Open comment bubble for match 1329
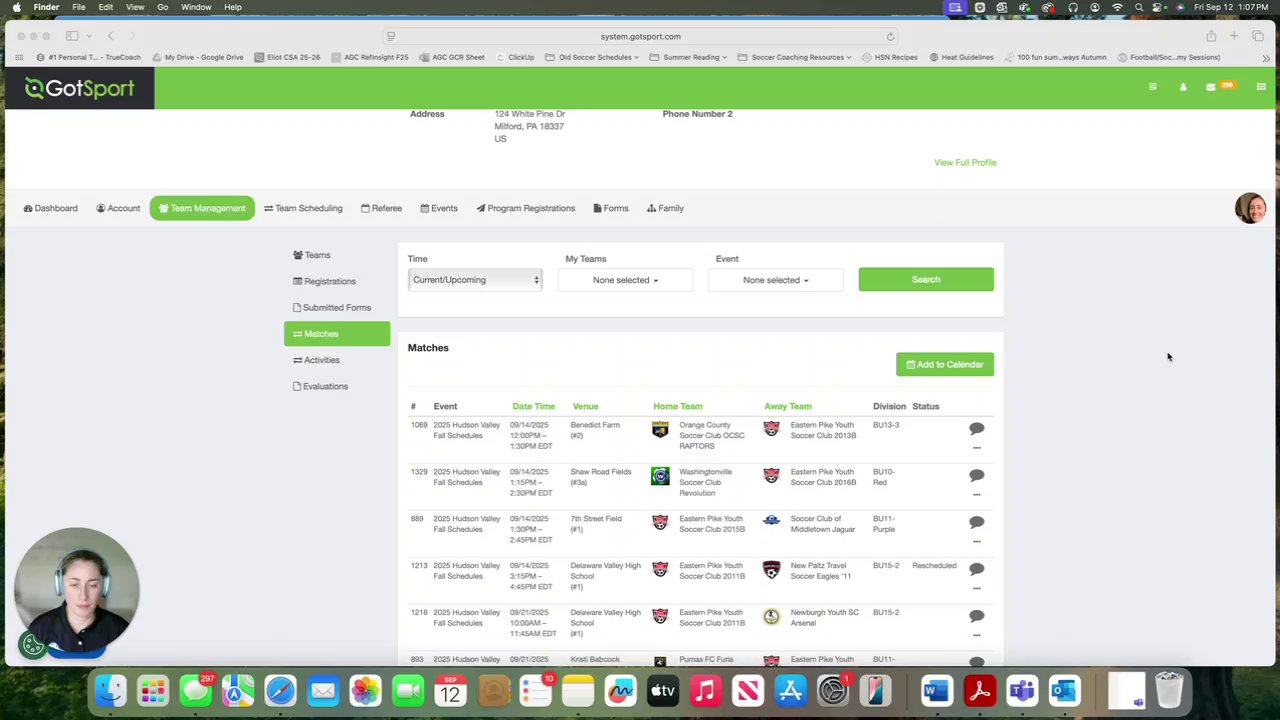 976,475
